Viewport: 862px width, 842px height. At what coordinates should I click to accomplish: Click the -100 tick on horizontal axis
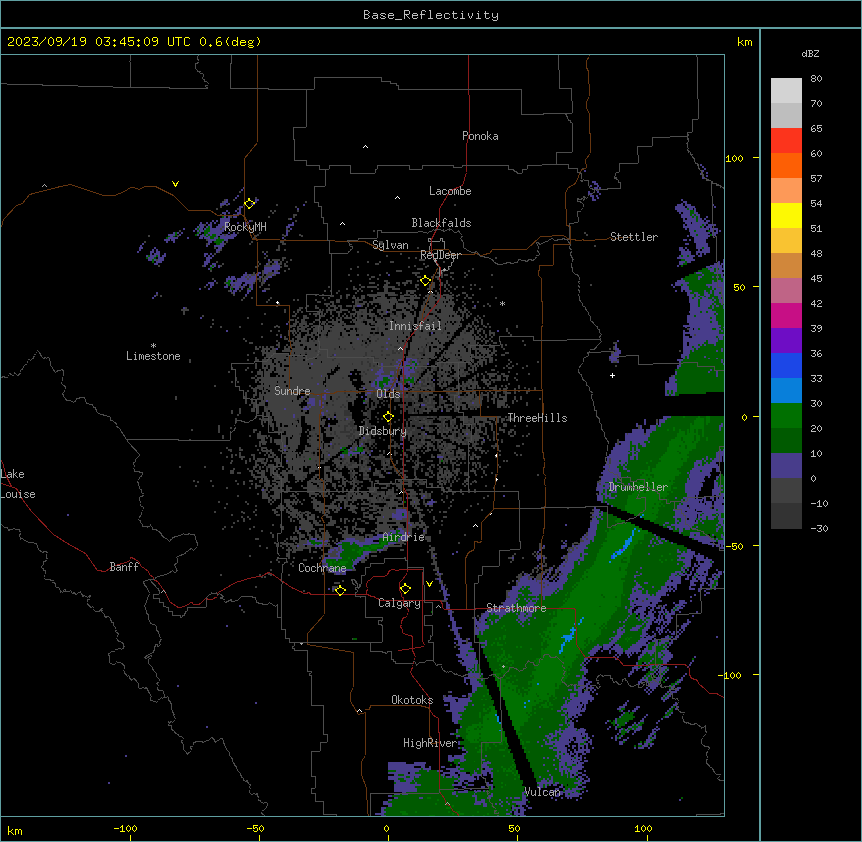[x=125, y=828]
